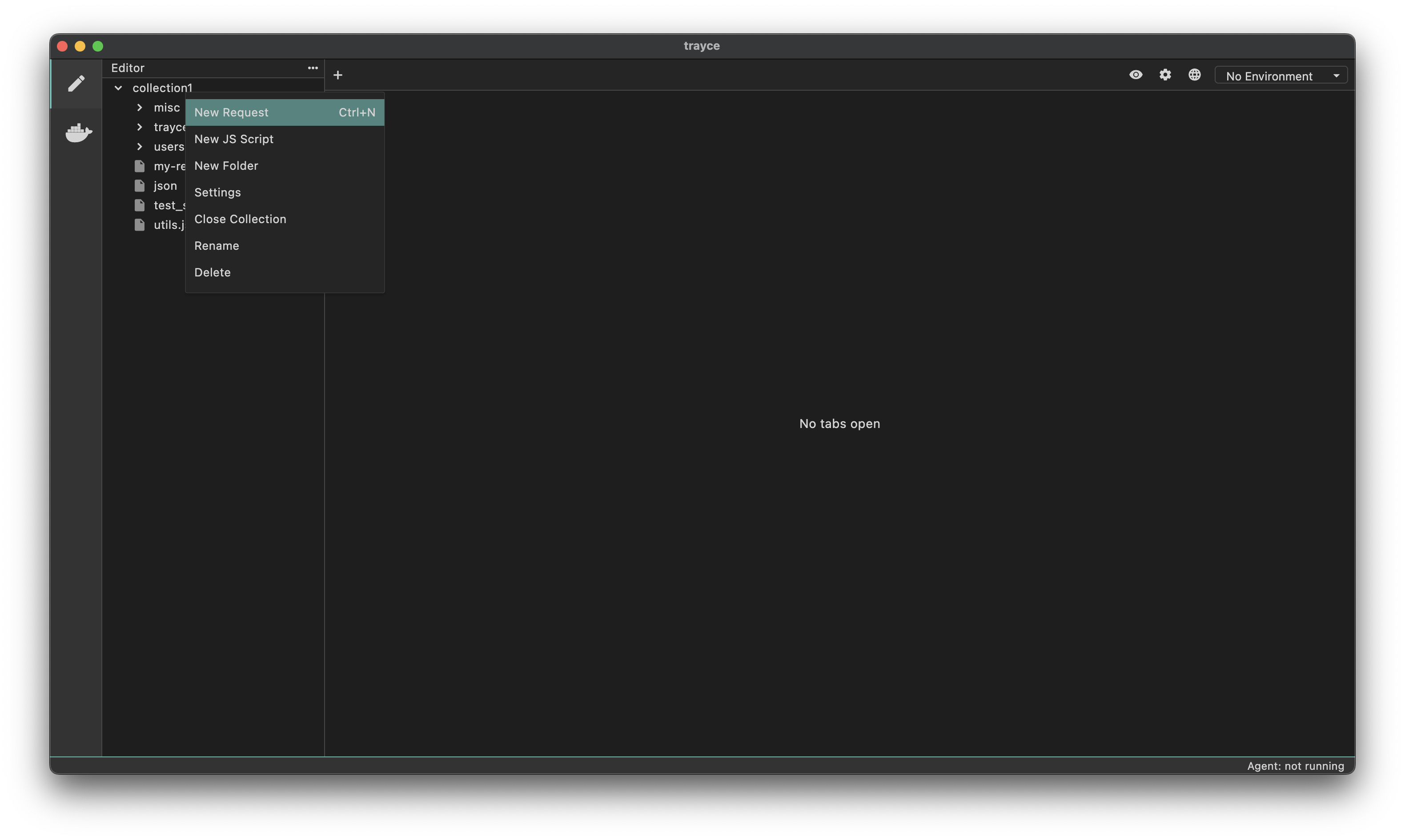Expand the users folder chevron

click(x=140, y=147)
